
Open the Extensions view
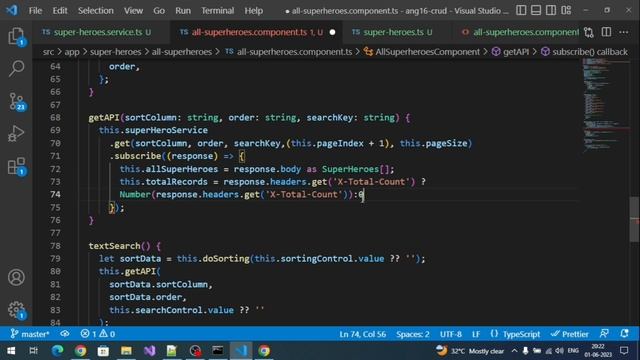coord(16,167)
